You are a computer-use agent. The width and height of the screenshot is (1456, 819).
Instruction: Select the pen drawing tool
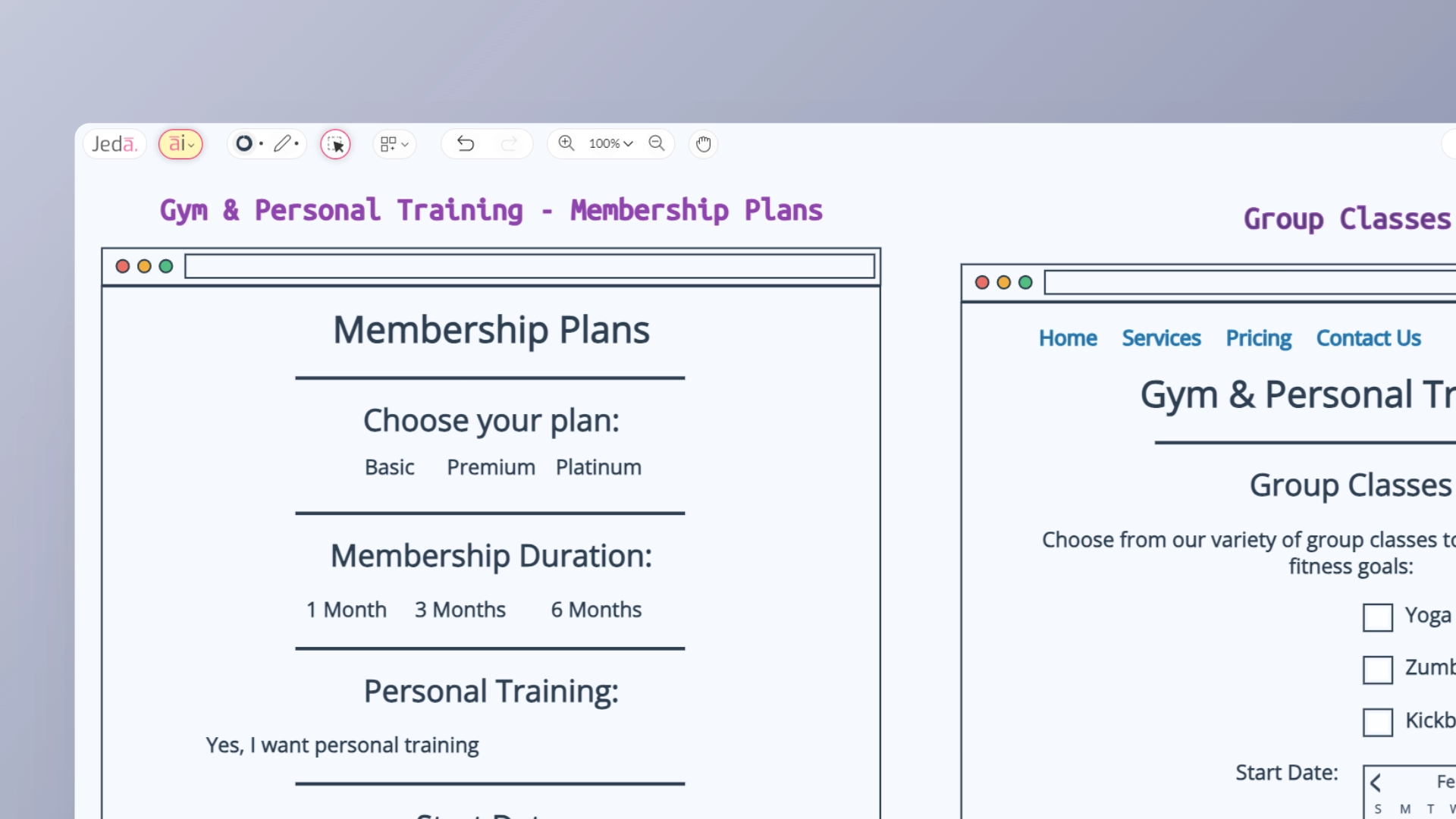pos(282,143)
